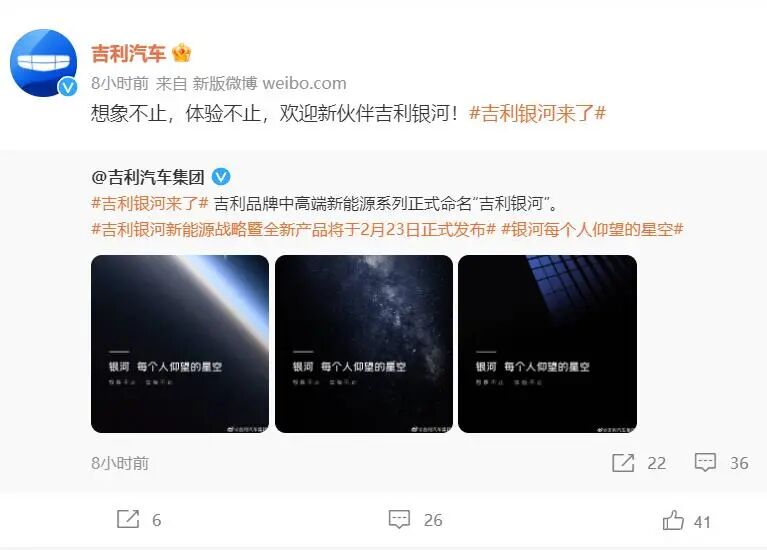The image size is (767, 550).
Task: Open #银河每个人仰望的星空# hashtag
Action: pos(592,229)
